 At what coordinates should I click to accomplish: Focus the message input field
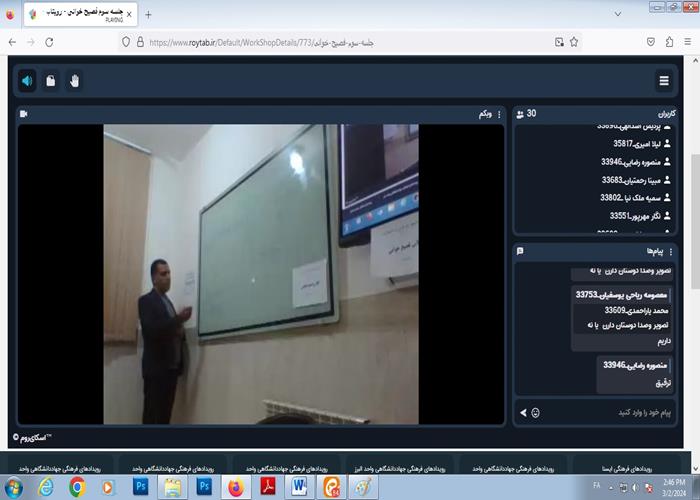(x=607, y=412)
